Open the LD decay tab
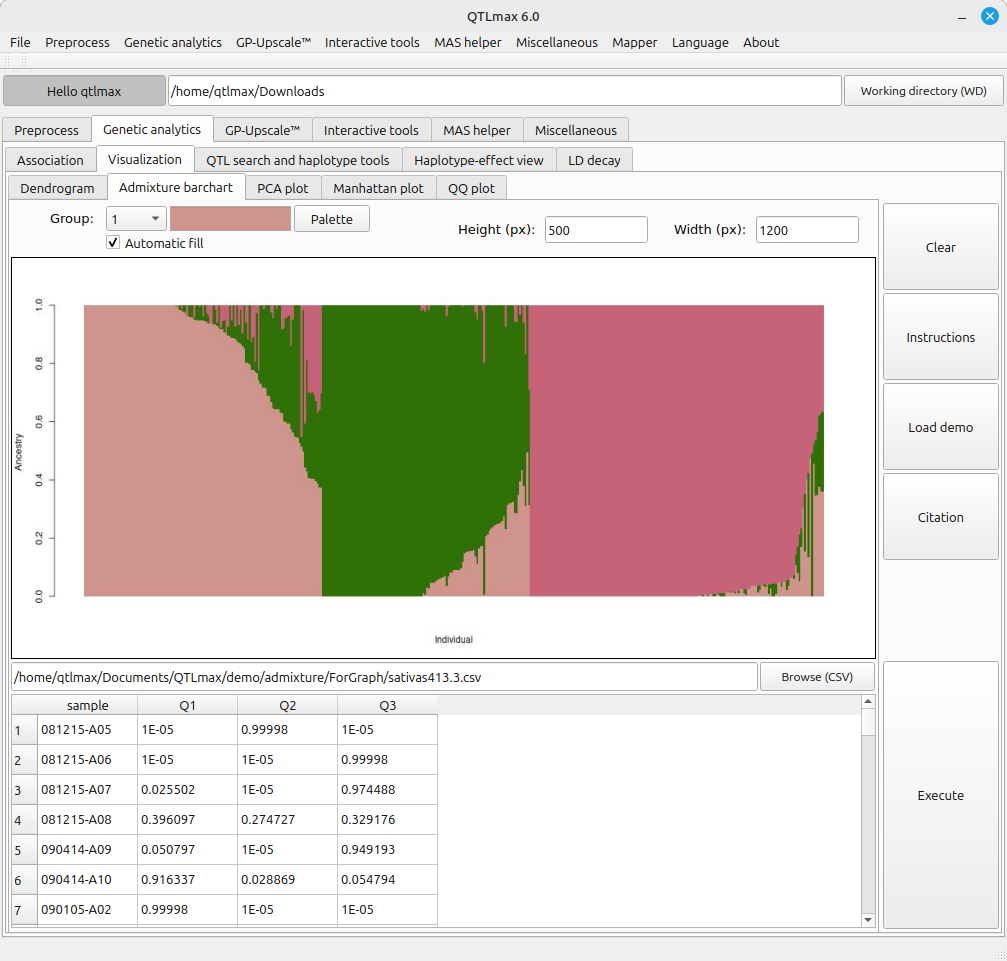This screenshot has width=1007, height=961. tap(594, 160)
